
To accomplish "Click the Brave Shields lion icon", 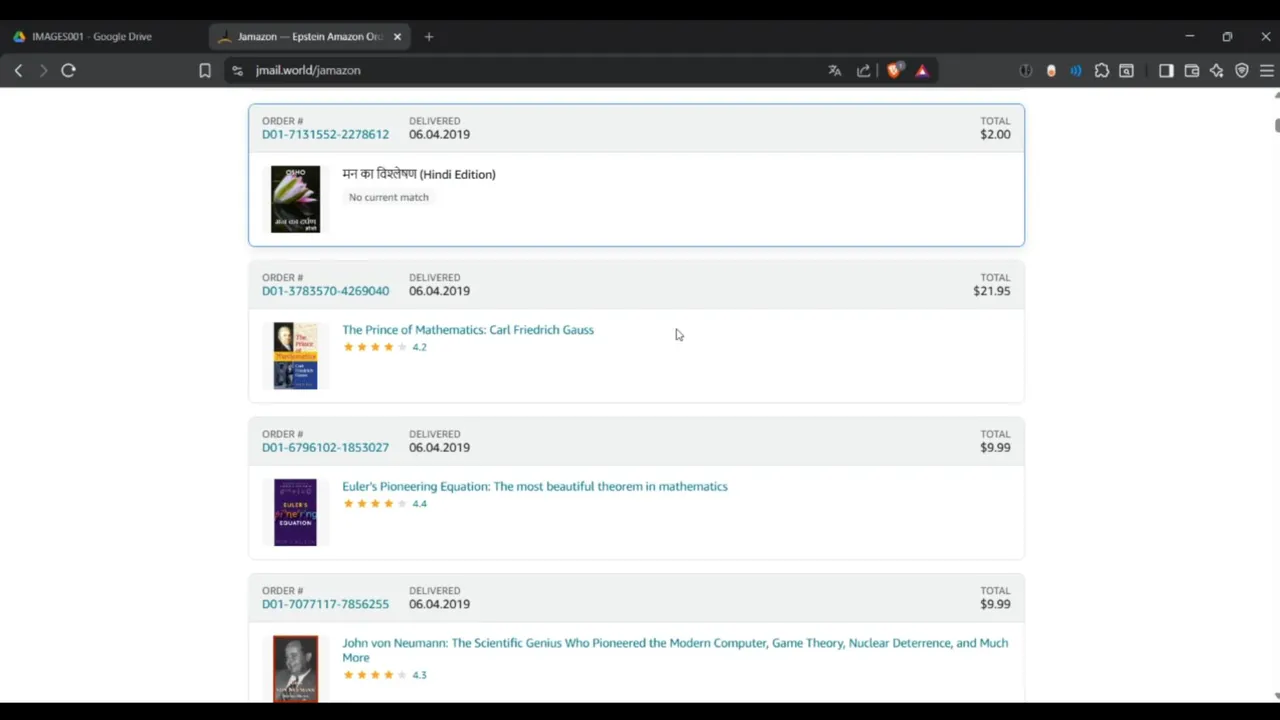I will (893, 70).
